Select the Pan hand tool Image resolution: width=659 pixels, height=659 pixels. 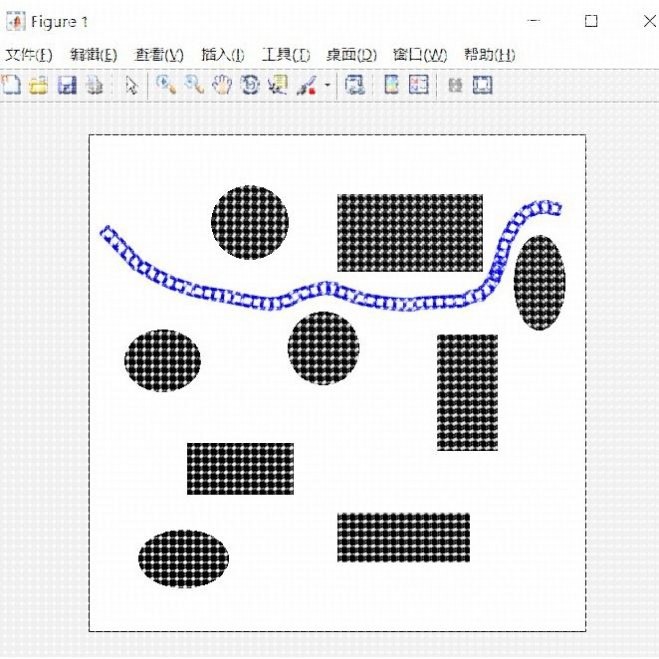(x=222, y=85)
